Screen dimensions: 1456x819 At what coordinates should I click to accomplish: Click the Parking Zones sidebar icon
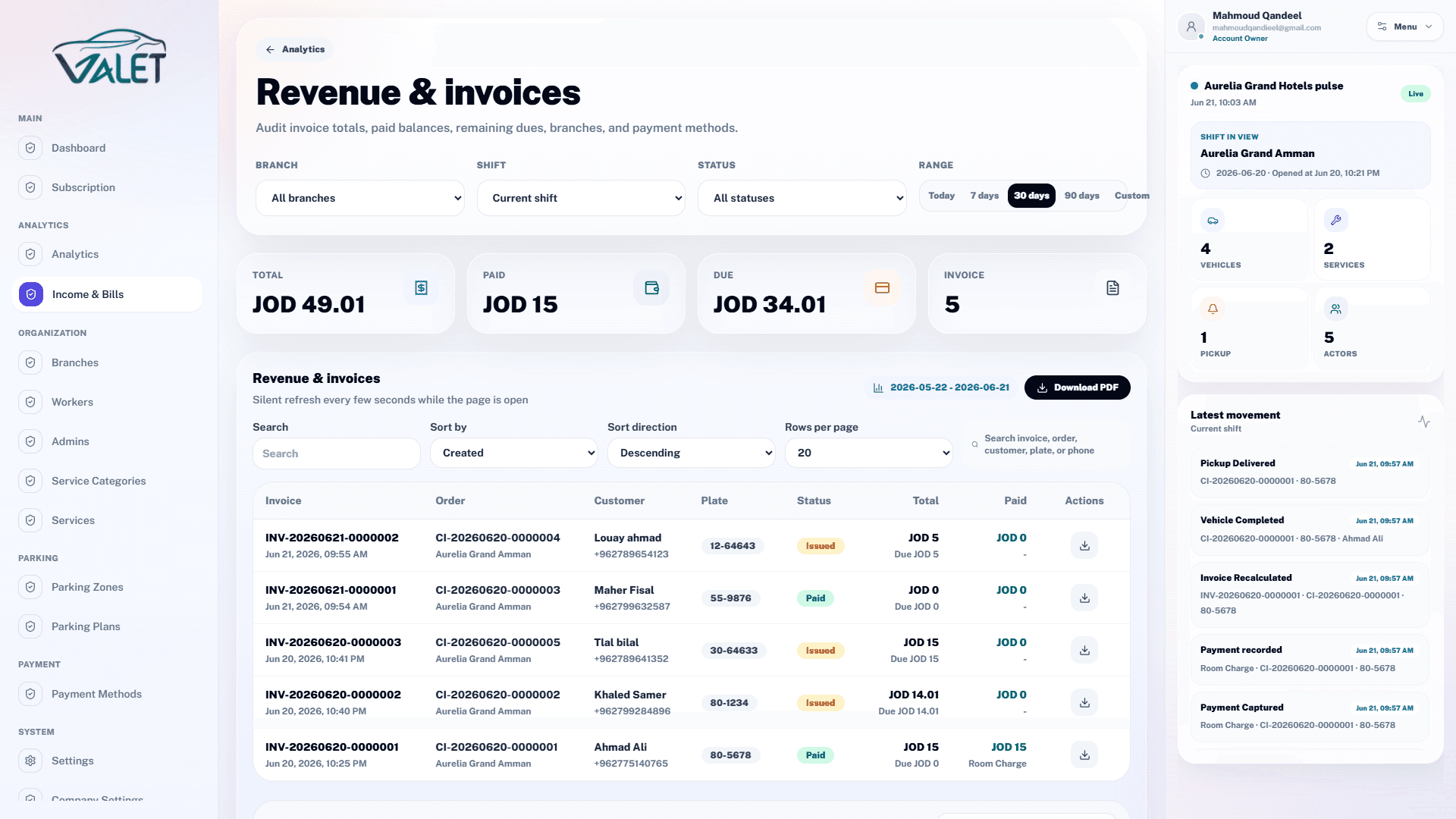[x=30, y=587]
